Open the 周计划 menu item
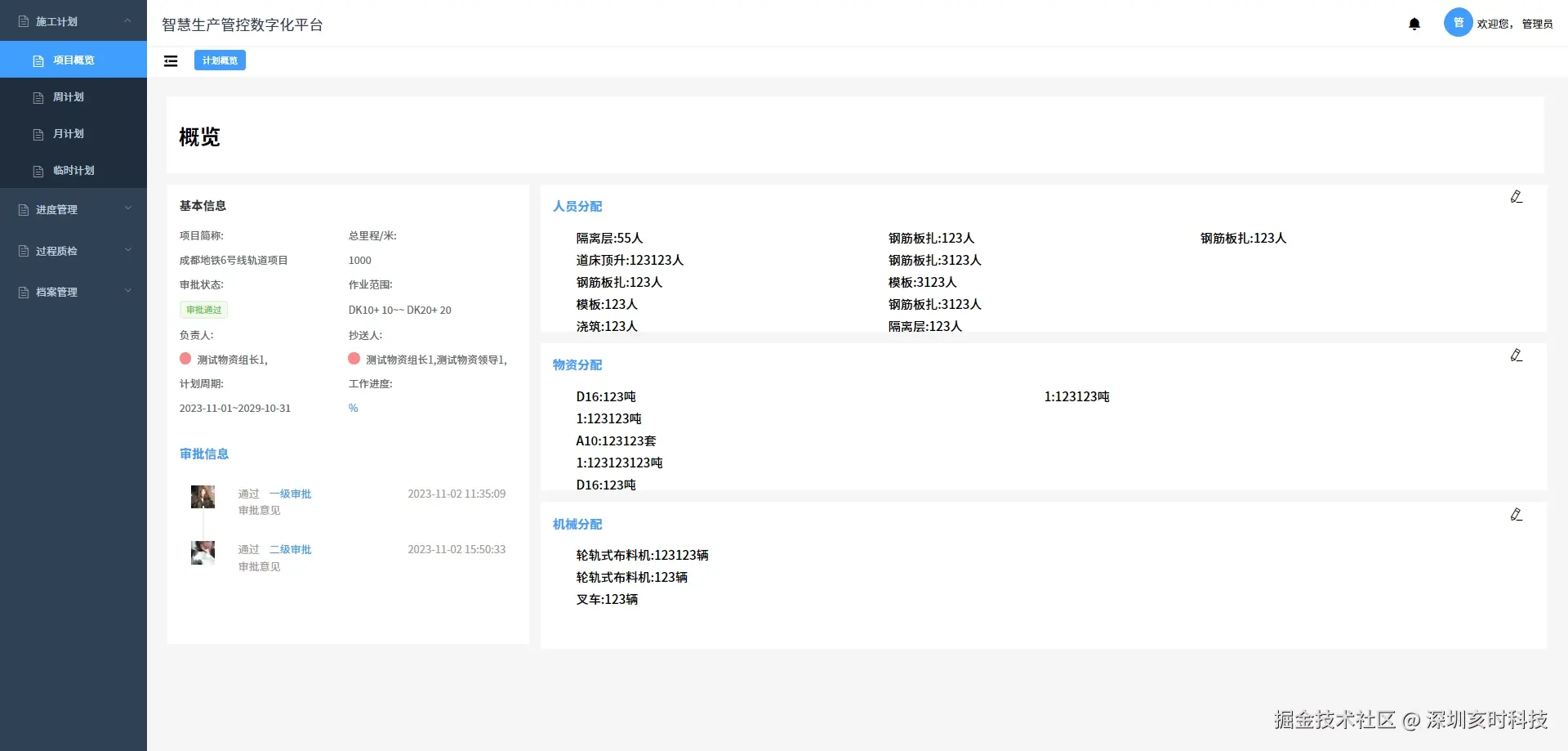 click(x=73, y=96)
